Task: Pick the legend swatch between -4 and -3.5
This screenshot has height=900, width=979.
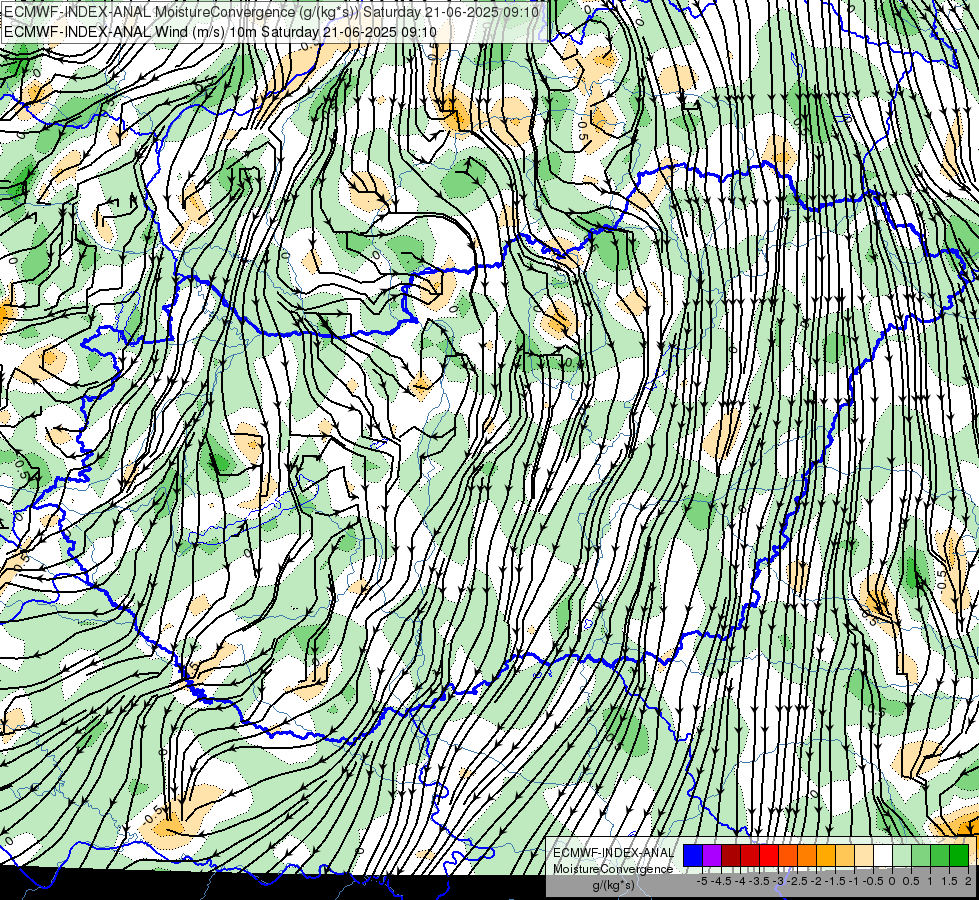Action: point(750,856)
